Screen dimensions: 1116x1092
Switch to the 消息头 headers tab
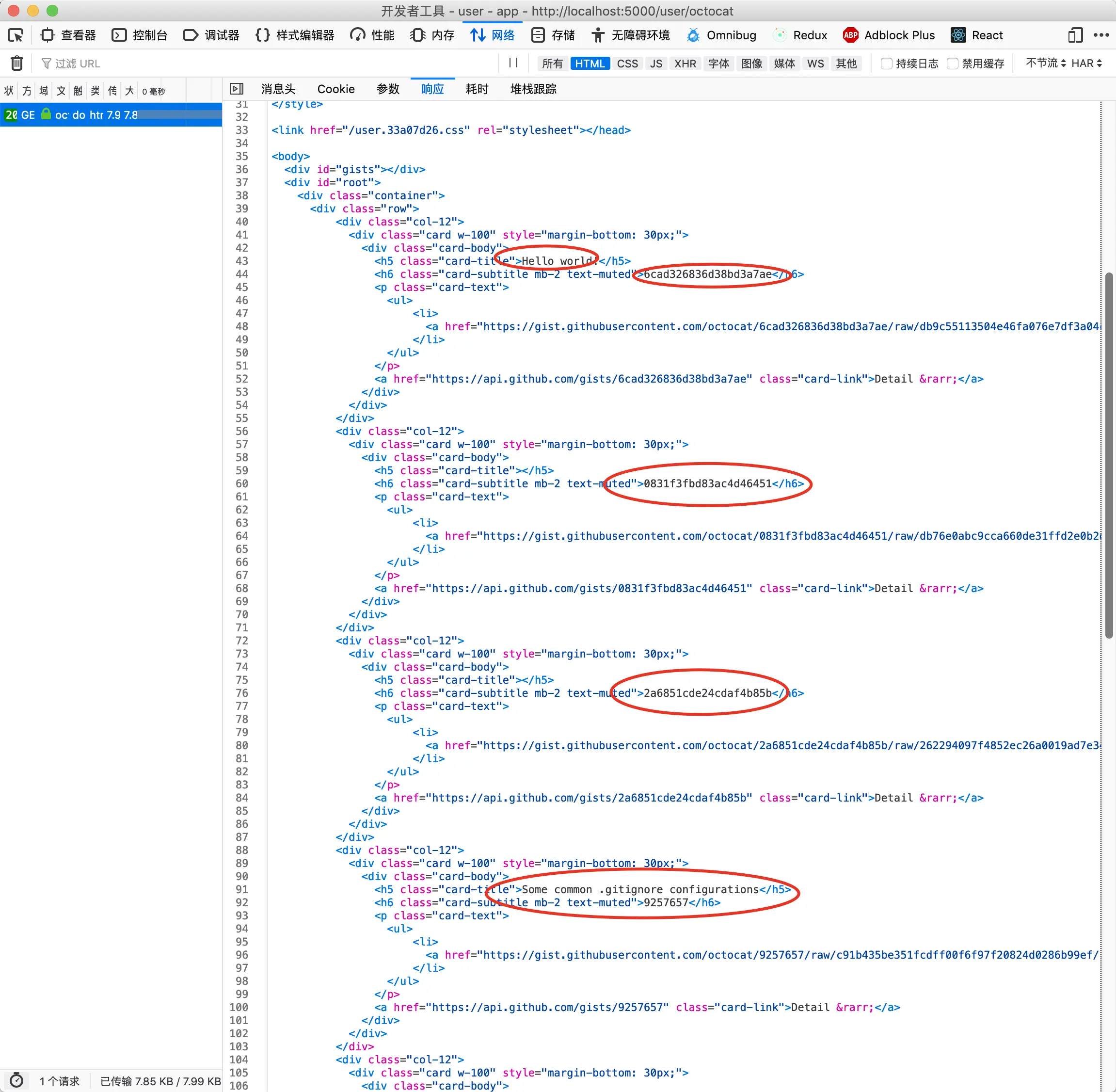pyautogui.click(x=278, y=89)
